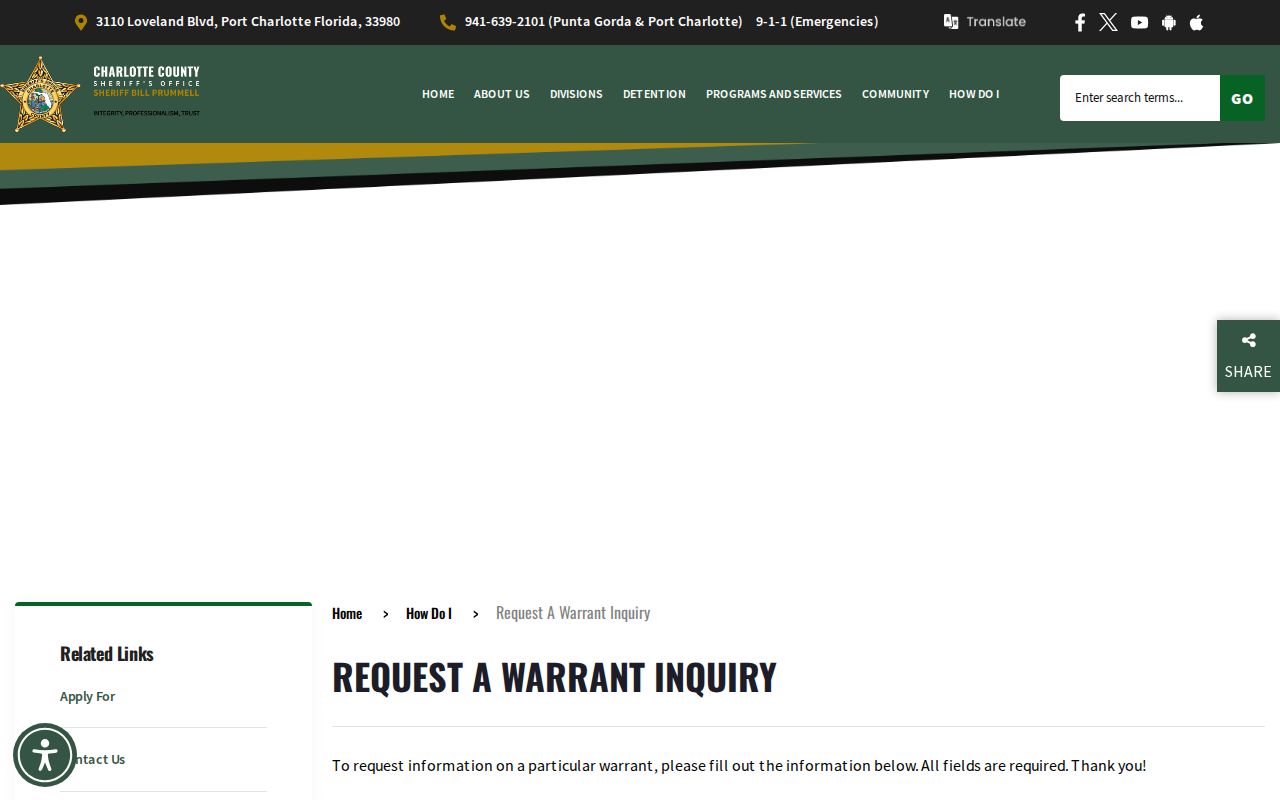Click the GO search button

[1242, 98]
